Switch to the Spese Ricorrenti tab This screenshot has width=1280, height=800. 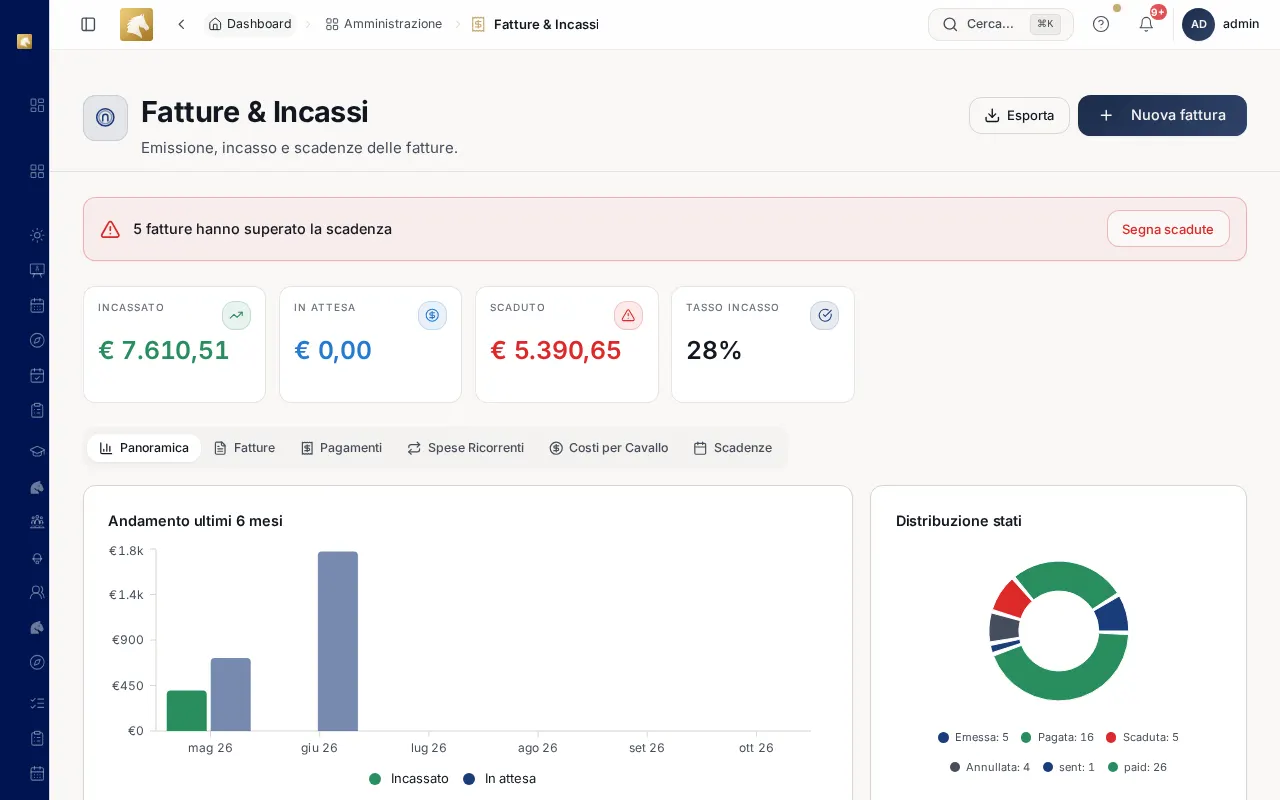[x=465, y=448]
